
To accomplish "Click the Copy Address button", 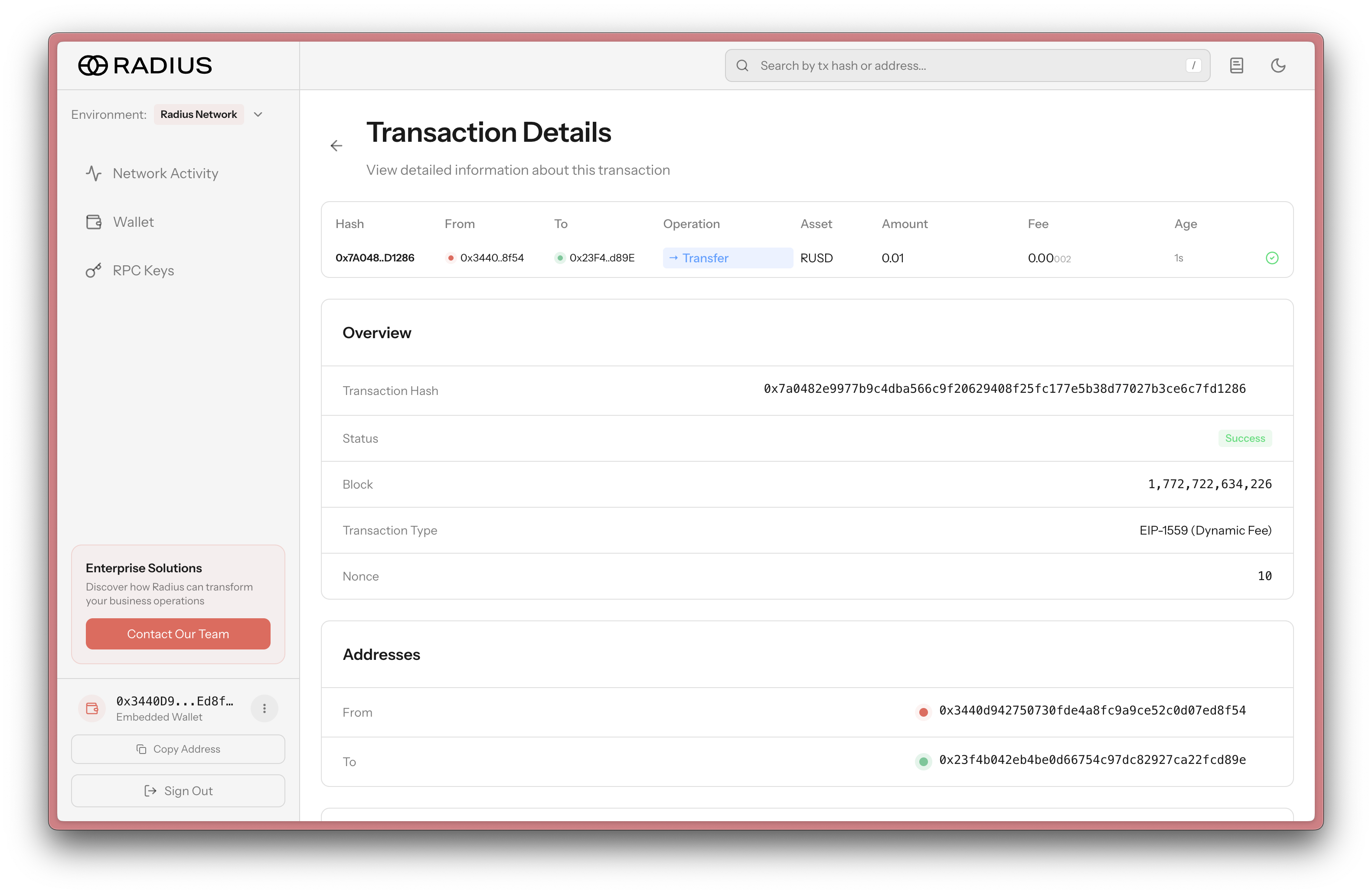I will pyautogui.click(x=177, y=749).
